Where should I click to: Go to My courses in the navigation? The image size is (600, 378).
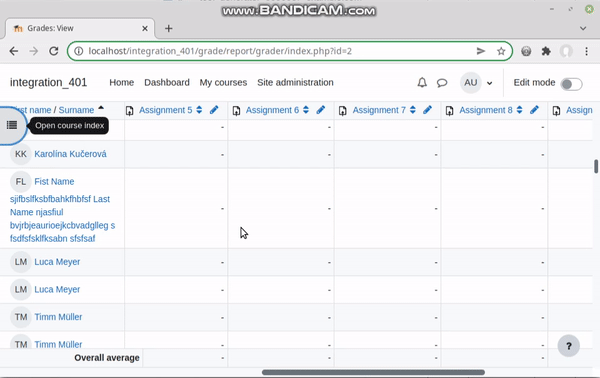click(x=223, y=83)
